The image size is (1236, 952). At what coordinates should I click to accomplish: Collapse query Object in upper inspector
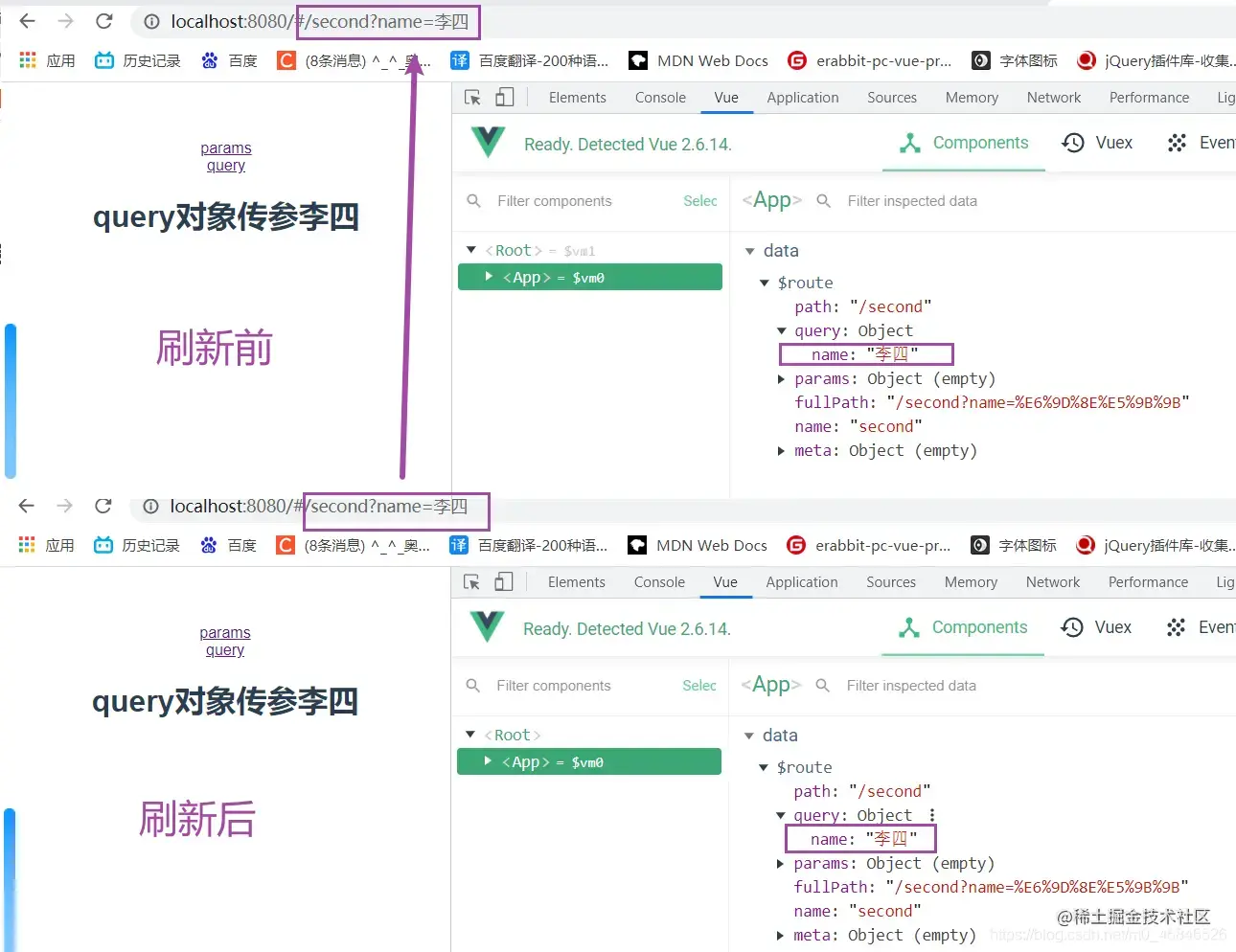[x=782, y=331]
